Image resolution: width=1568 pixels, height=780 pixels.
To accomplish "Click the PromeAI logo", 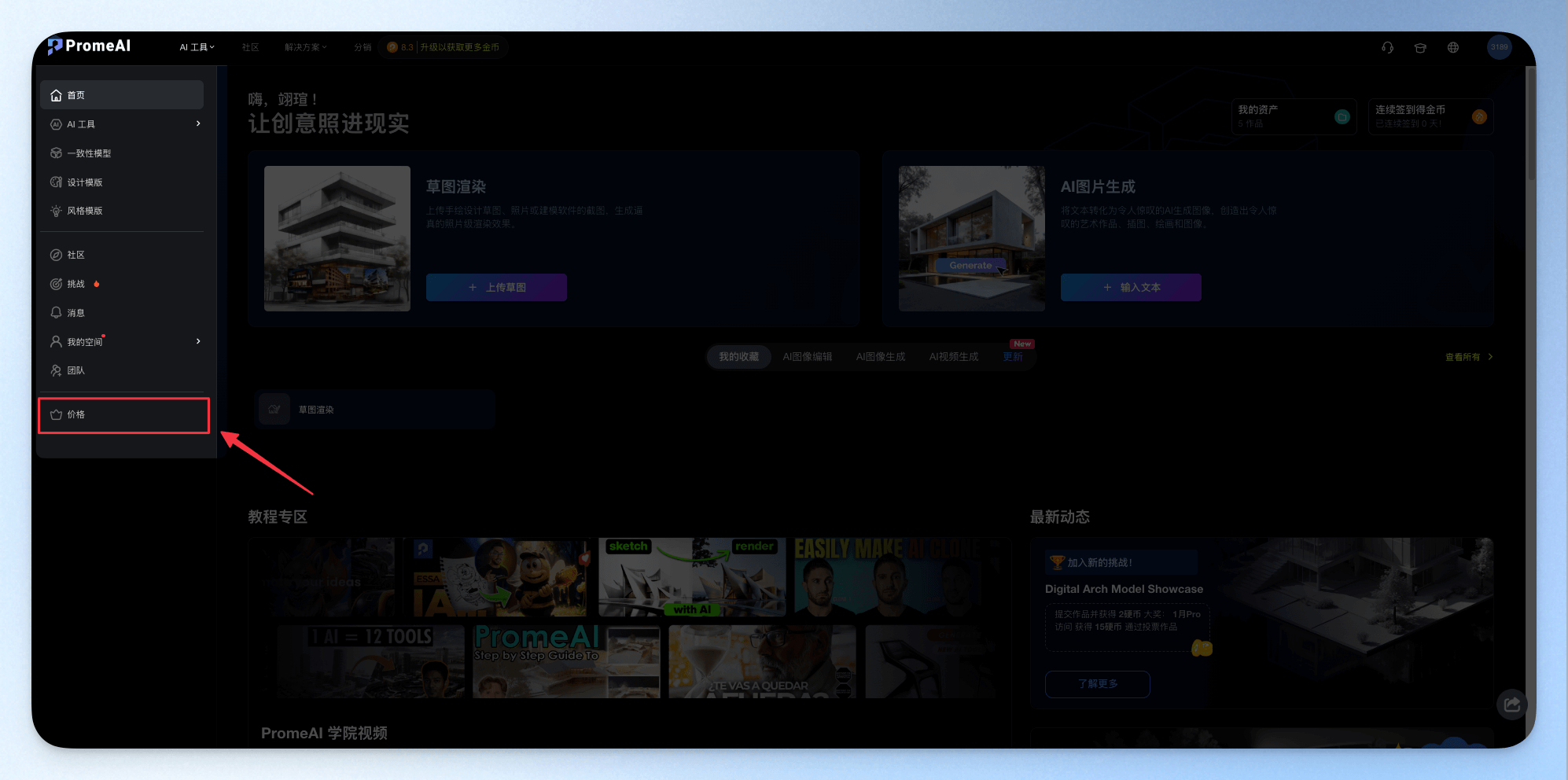I will point(89,46).
